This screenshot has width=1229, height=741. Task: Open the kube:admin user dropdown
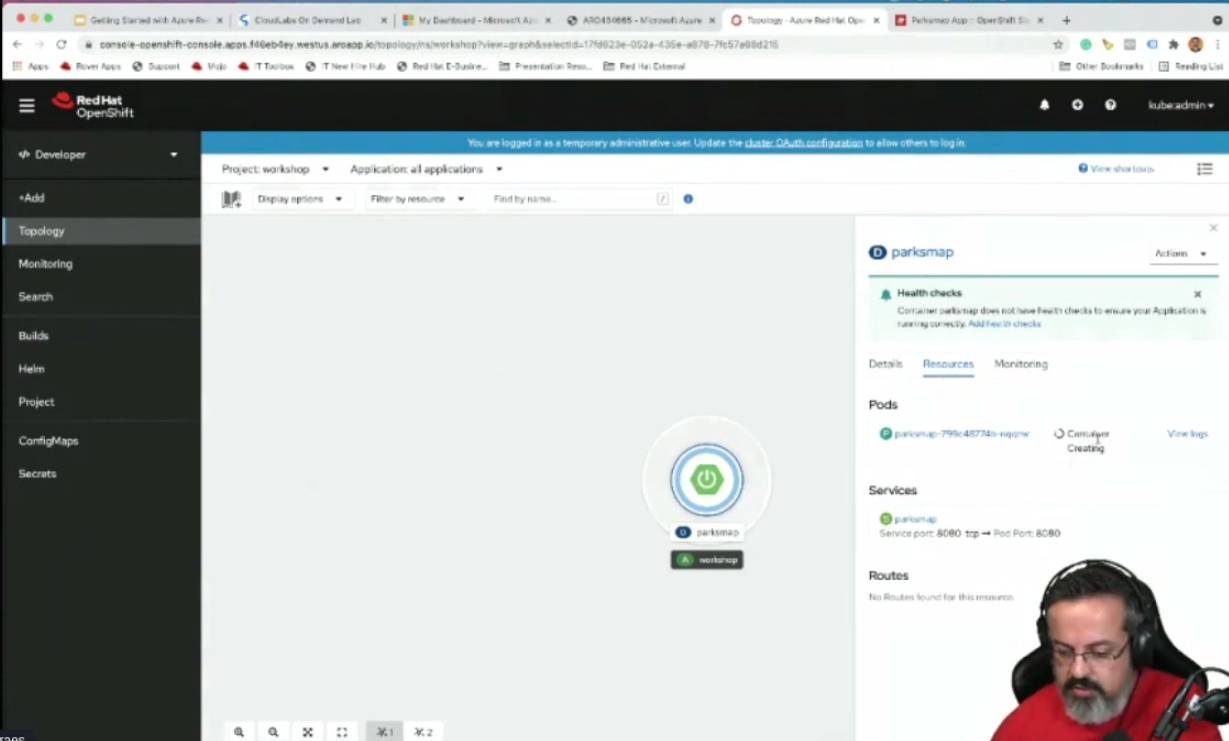(x=1181, y=105)
